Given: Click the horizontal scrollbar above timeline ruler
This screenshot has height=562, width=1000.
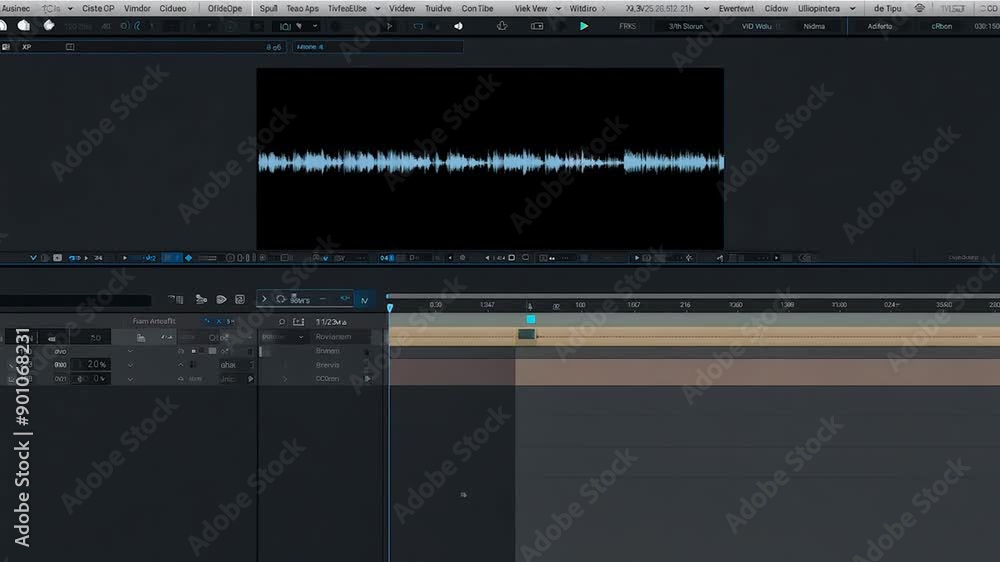Looking at the screenshot, I should tap(693, 296).
